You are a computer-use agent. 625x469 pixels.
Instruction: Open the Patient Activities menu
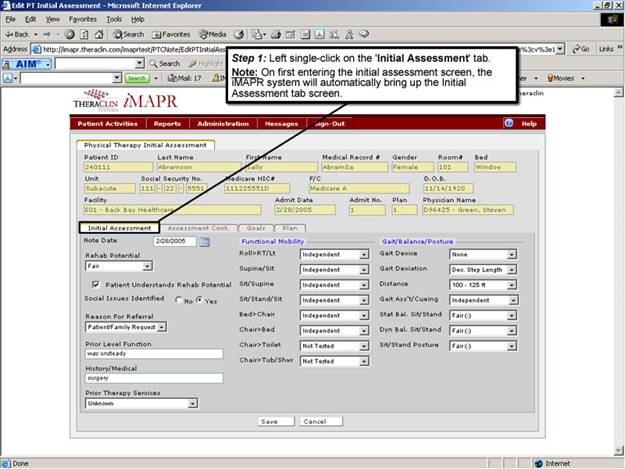click(108, 123)
